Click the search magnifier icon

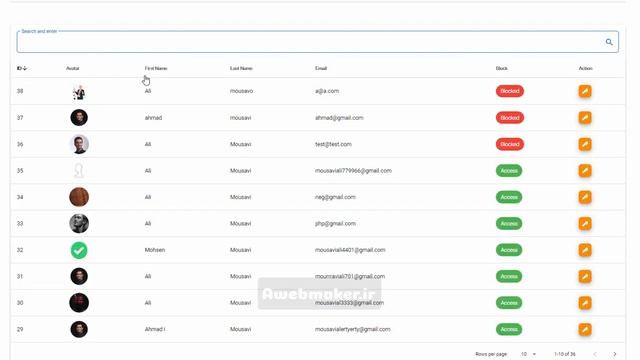(x=609, y=42)
